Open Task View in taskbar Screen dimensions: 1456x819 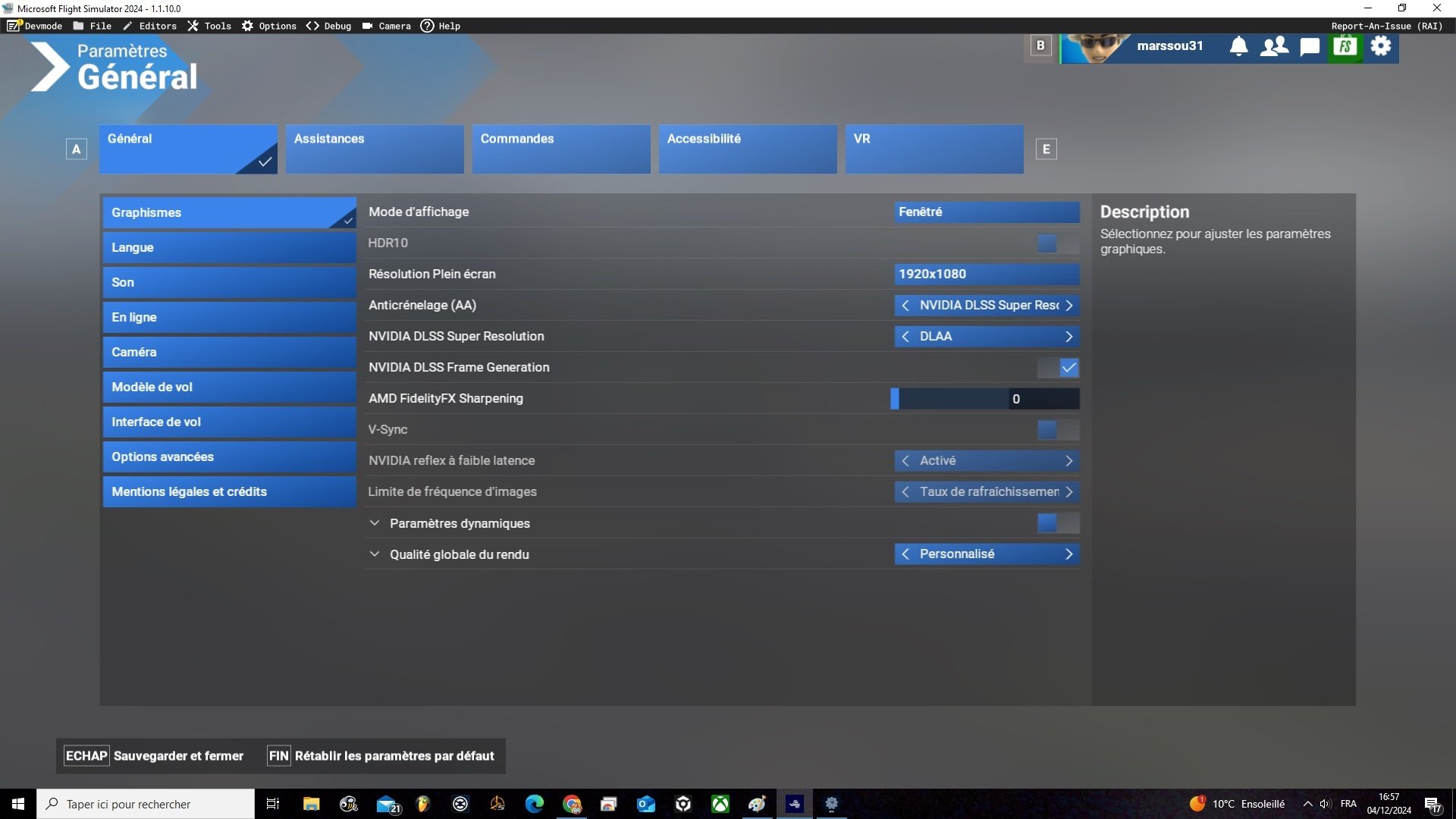[x=273, y=804]
